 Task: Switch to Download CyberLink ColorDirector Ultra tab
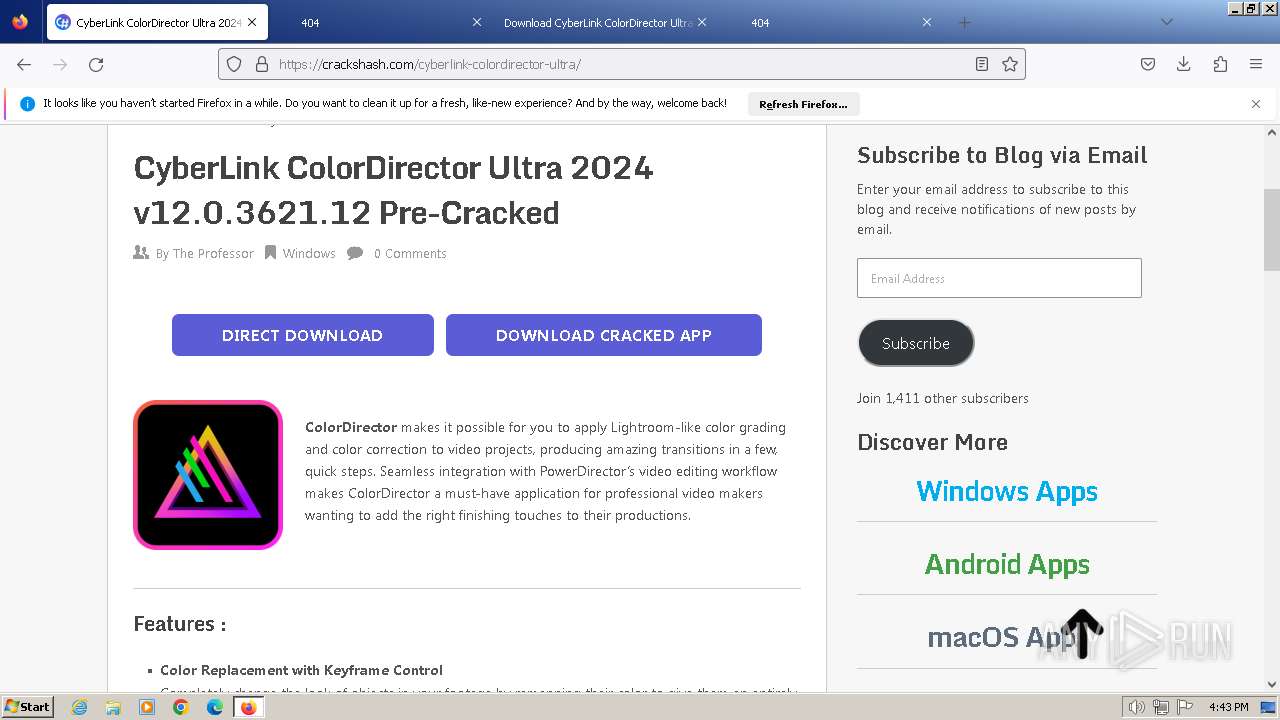[x=598, y=22]
